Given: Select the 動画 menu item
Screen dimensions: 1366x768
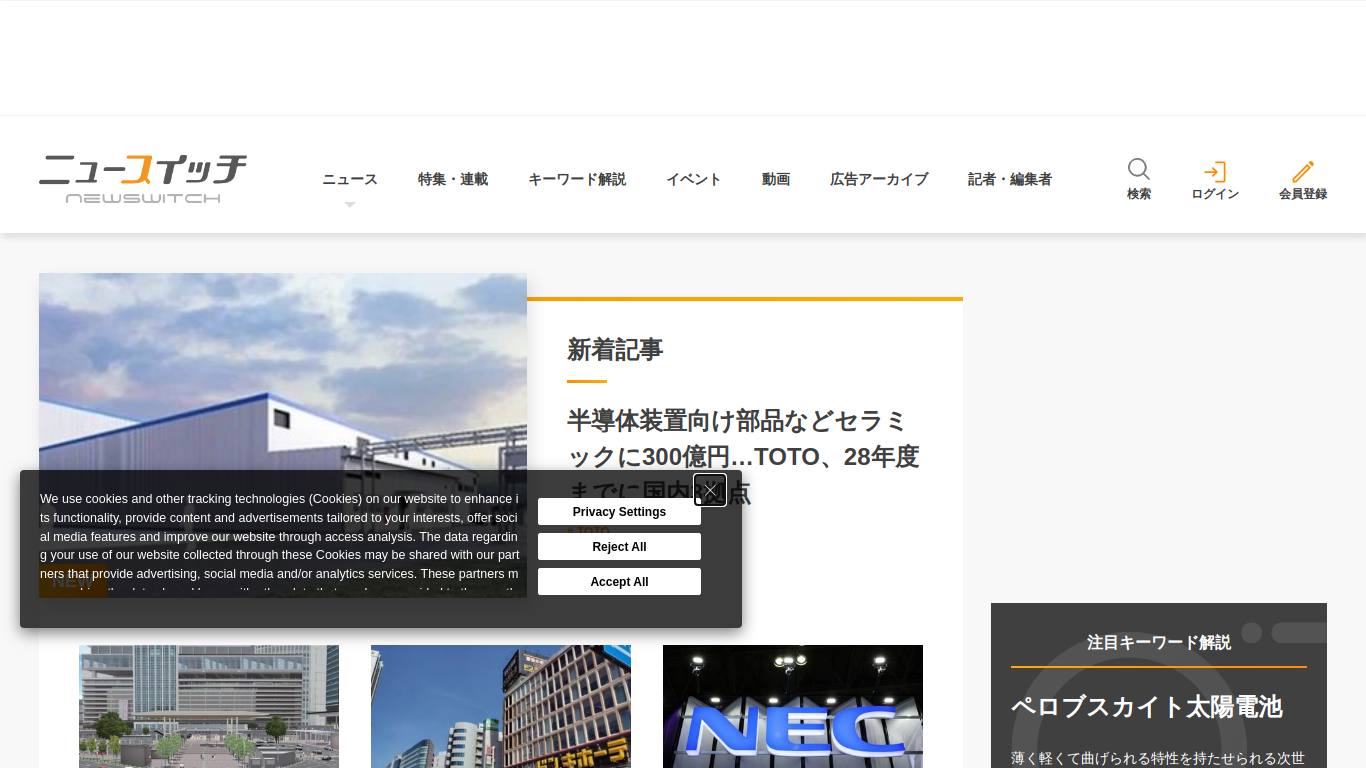Looking at the screenshot, I should tap(776, 179).
